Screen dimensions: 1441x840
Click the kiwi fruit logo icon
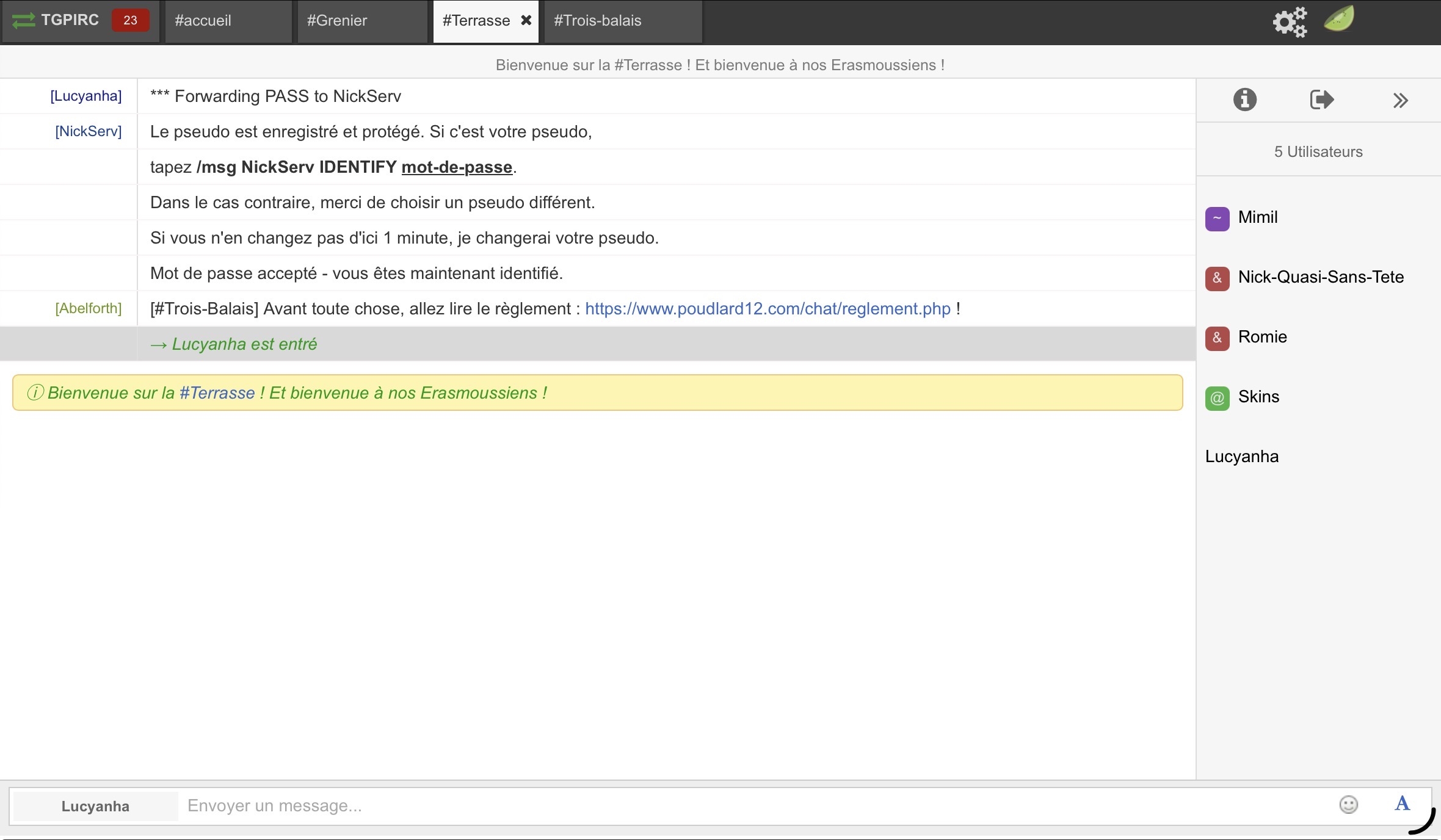pos(1339,18)
